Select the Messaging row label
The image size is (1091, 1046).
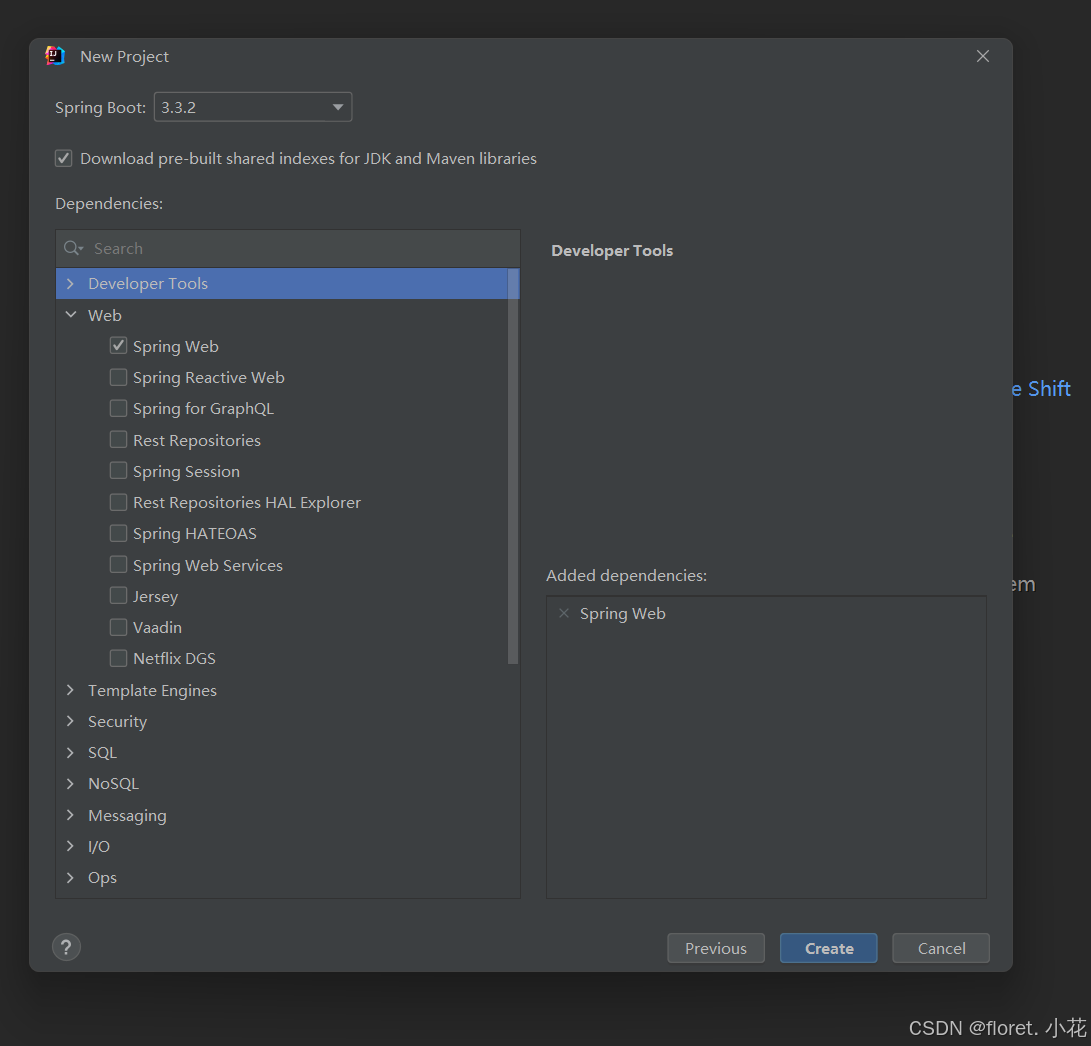[127, 816]
